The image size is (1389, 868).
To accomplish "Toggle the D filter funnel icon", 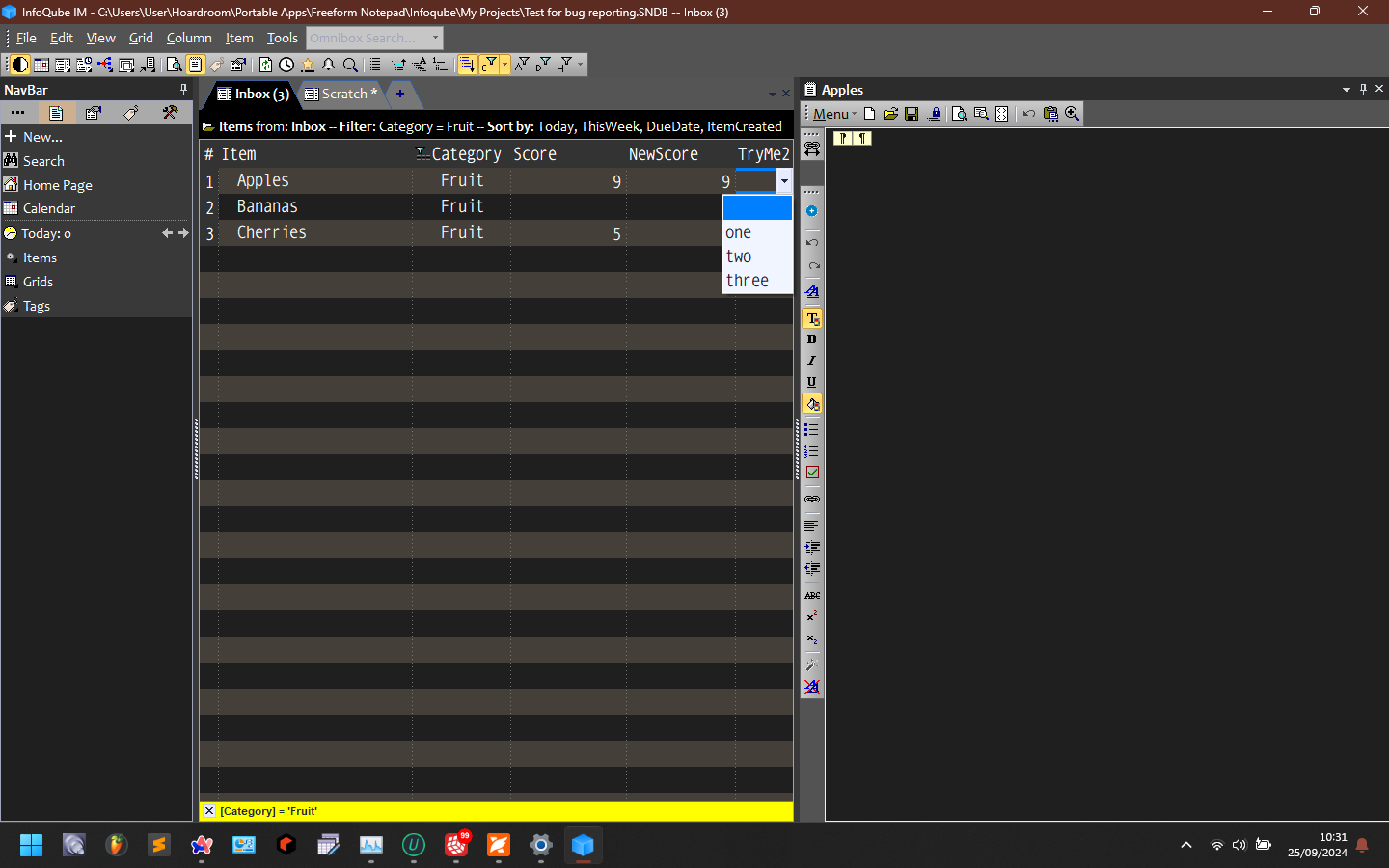I will click(543, 65).
